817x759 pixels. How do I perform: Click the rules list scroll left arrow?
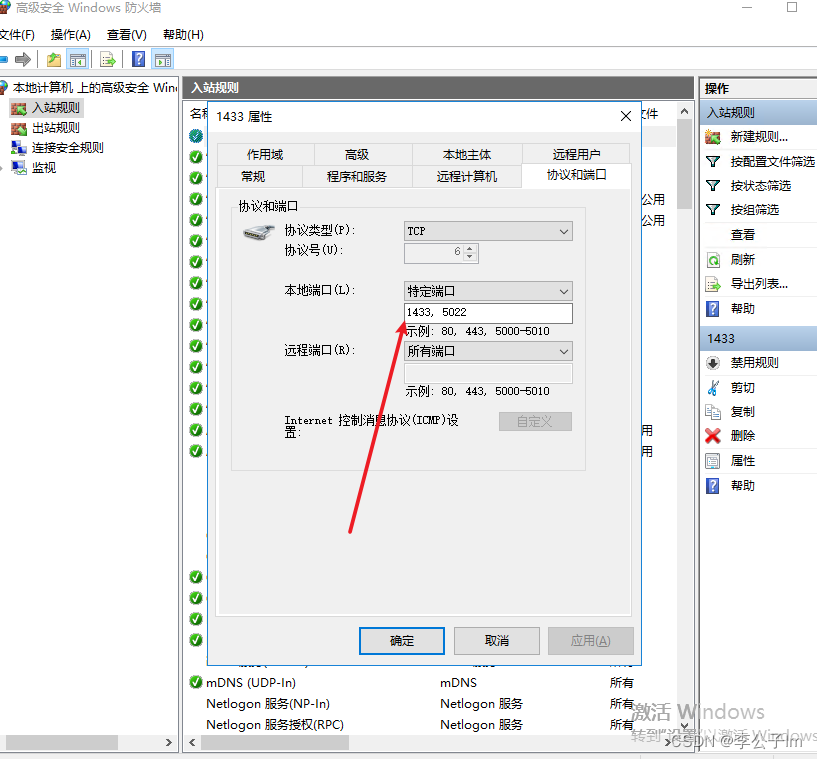192,742
